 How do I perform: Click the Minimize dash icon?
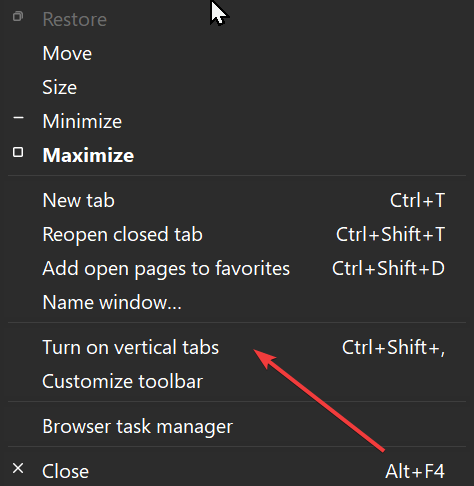click(x=18, y=118)
